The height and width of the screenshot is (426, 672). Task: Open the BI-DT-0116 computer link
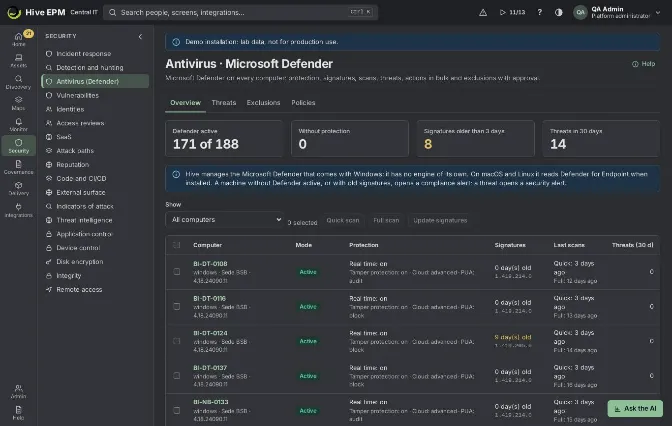pos(210,298)
